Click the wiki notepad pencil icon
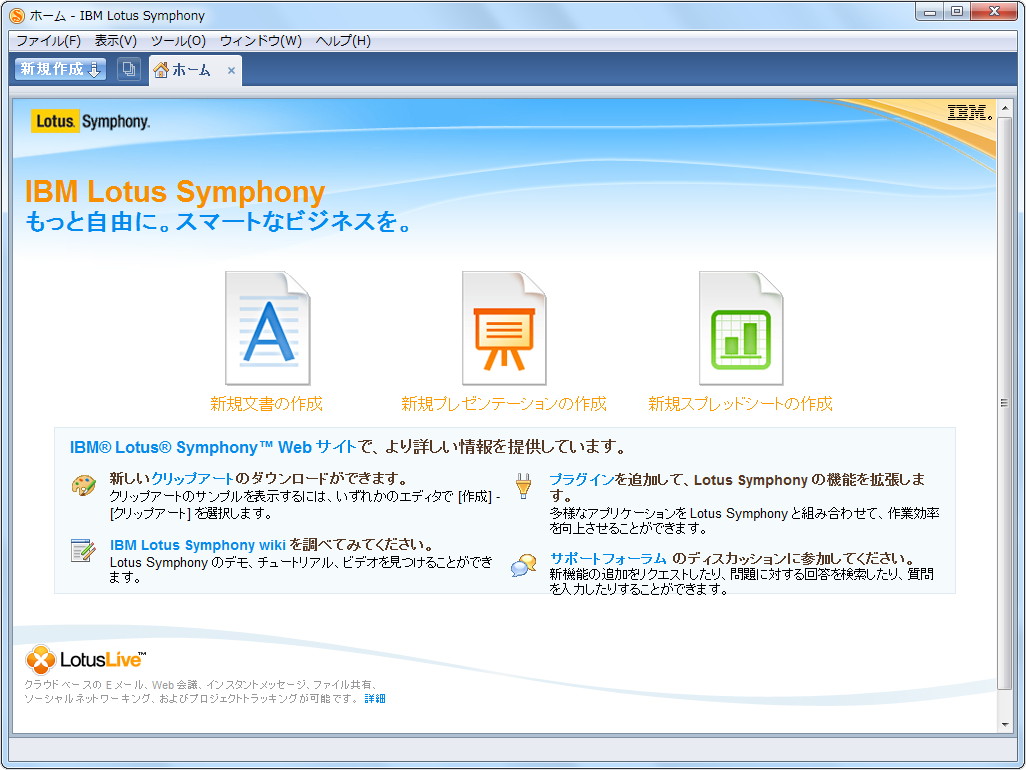Viewport: 1026px width, 770px height. [84, 551]
